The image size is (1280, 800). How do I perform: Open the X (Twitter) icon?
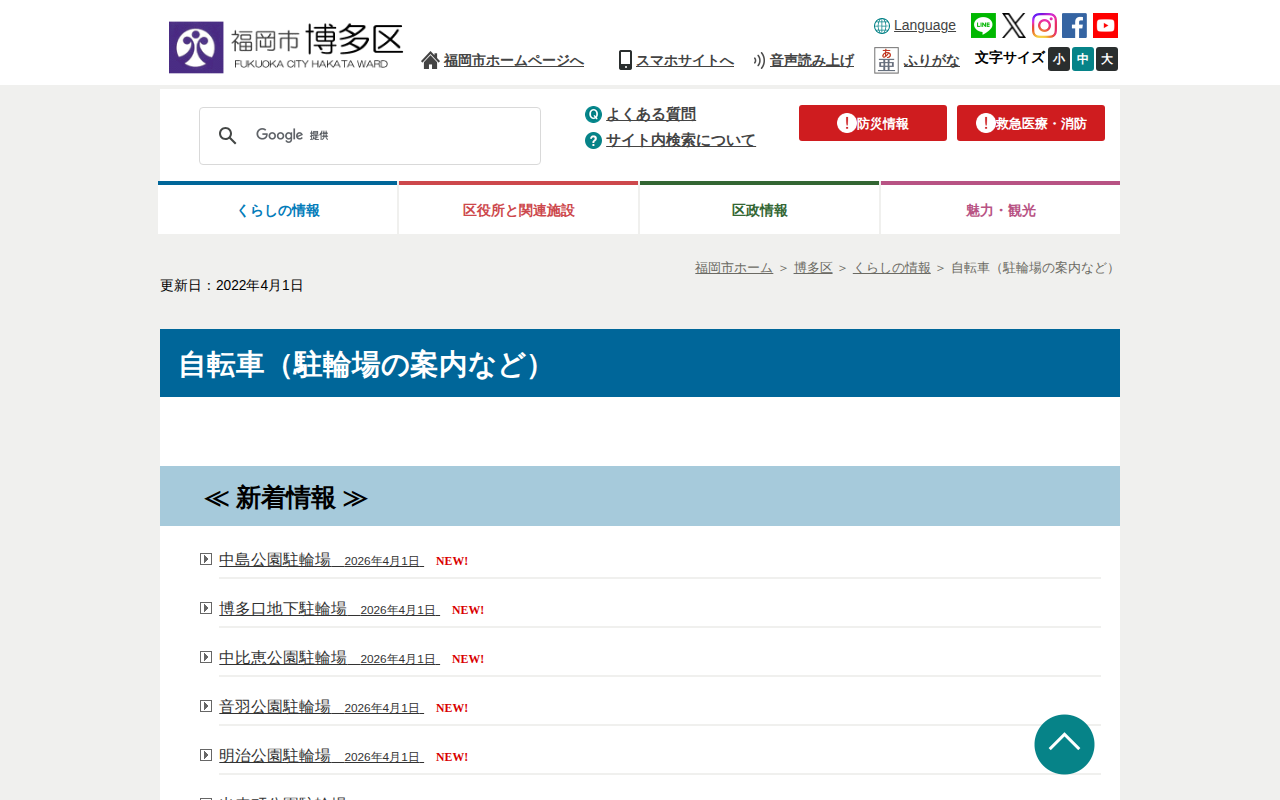tap(1014, 26)
